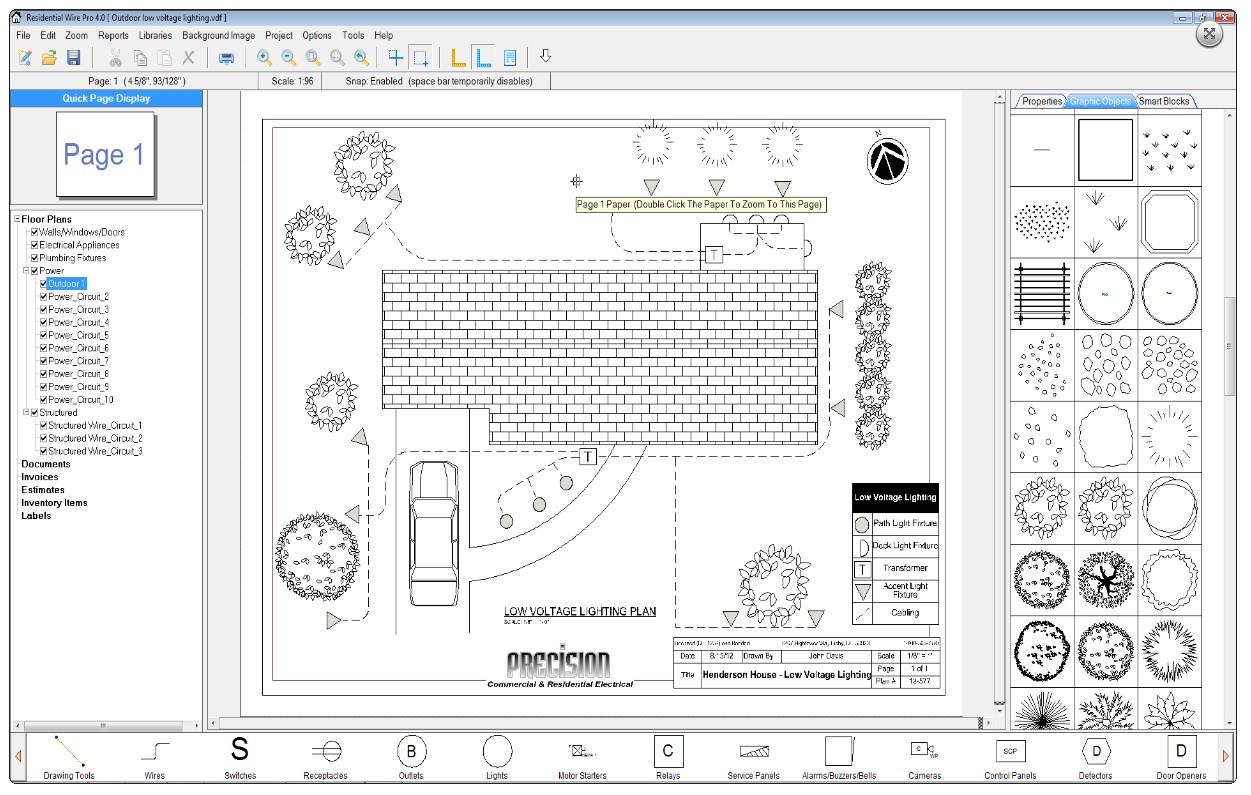Open the Libraries menu
The image size is (1251, 795).
tap(155, 35)
